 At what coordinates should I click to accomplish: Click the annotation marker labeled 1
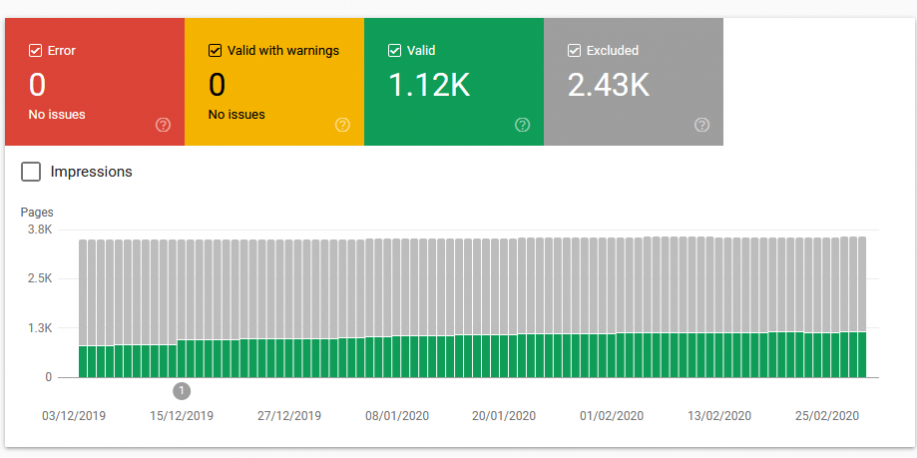pyautogui.click(x=181, y=390)
